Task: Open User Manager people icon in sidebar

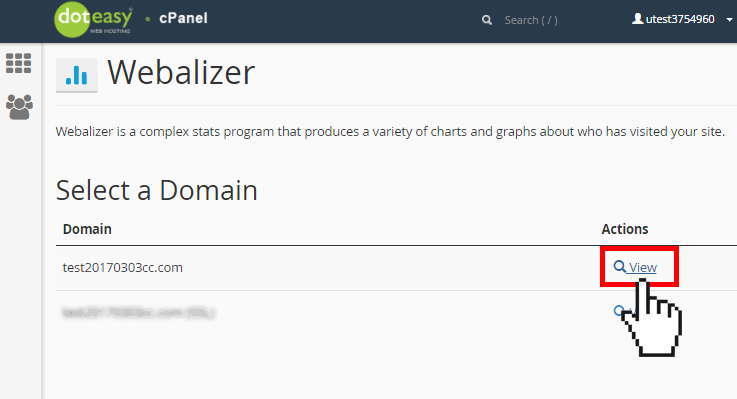Action: pyautogui.click(x=19, y=107)
